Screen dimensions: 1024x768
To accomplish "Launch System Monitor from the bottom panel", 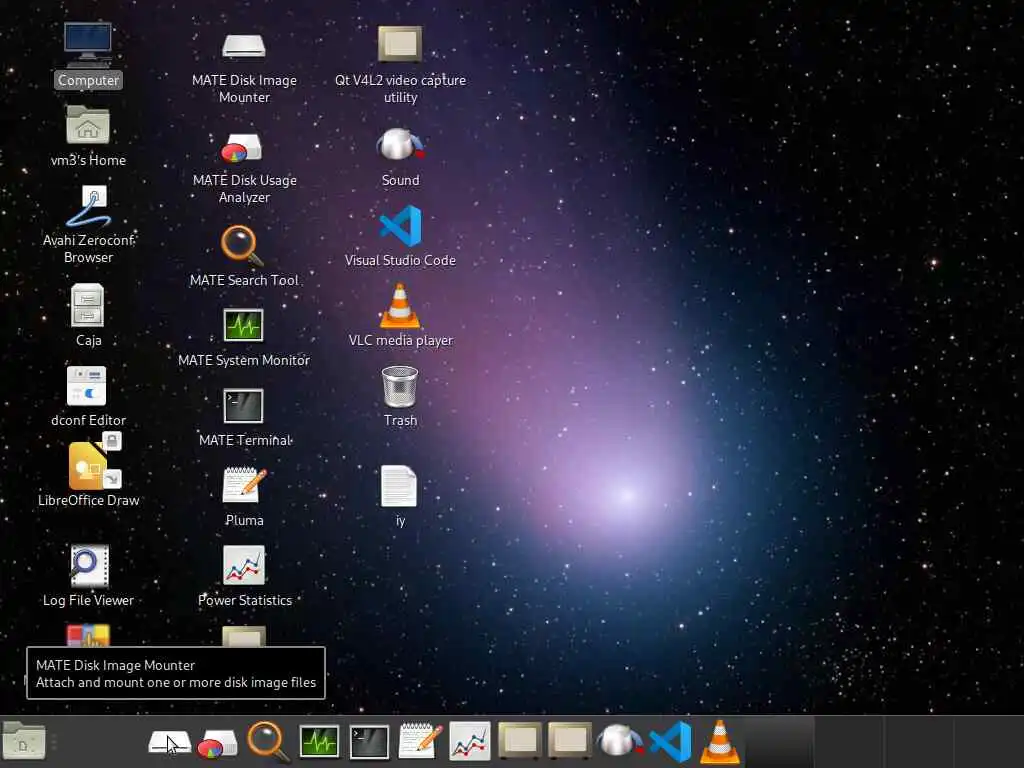I will (x=319, y=742).
